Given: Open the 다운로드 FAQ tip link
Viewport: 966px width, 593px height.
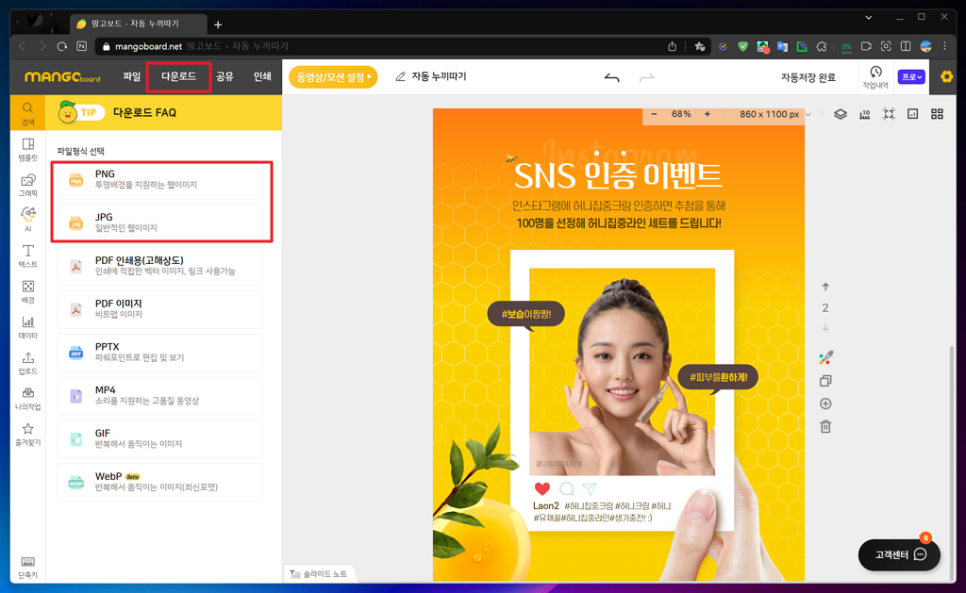Looking at the screenshot, I should (144, 113).
